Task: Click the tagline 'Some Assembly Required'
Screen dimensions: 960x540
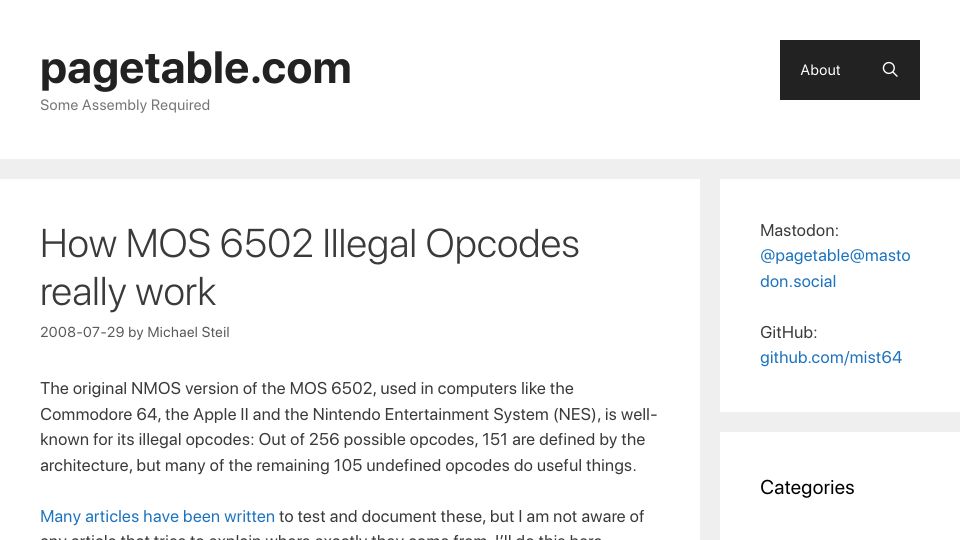Action: [125, 105]
